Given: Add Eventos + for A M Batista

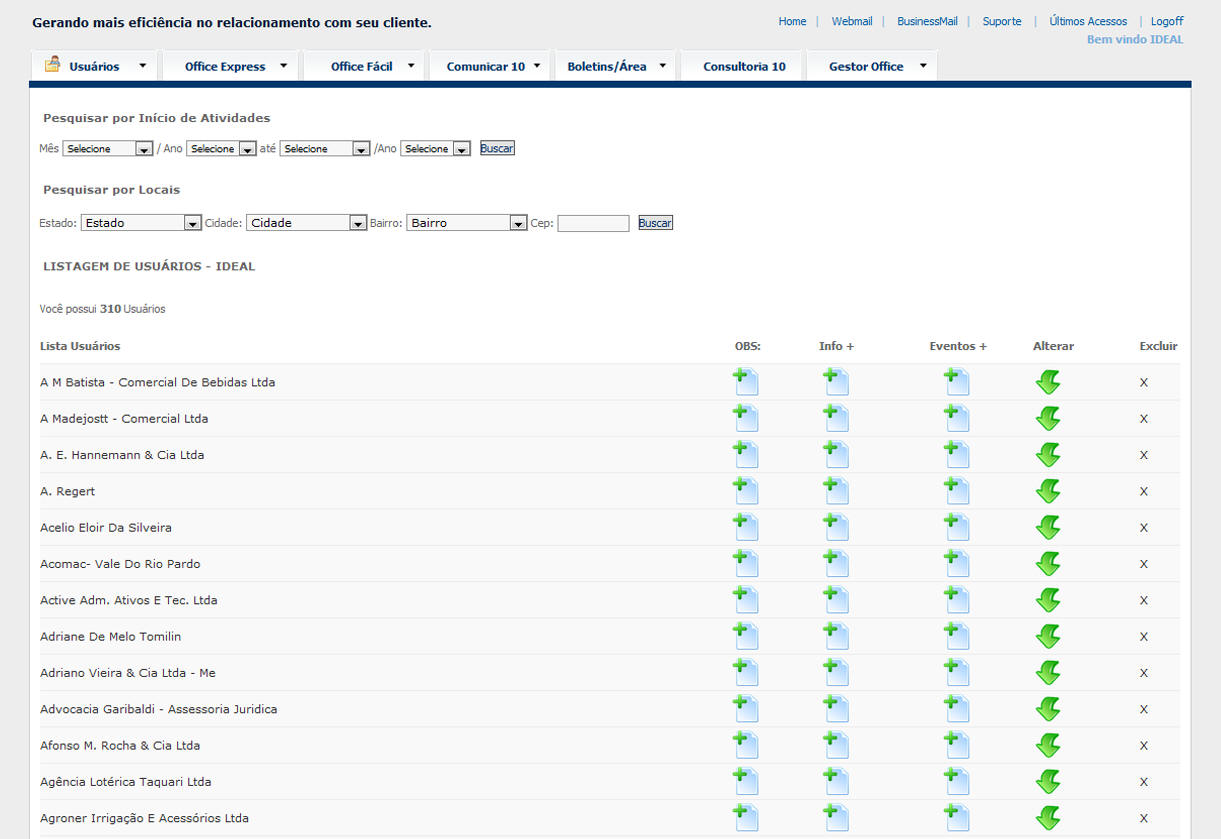Looking at the screenshot, I should click(957, 382).
